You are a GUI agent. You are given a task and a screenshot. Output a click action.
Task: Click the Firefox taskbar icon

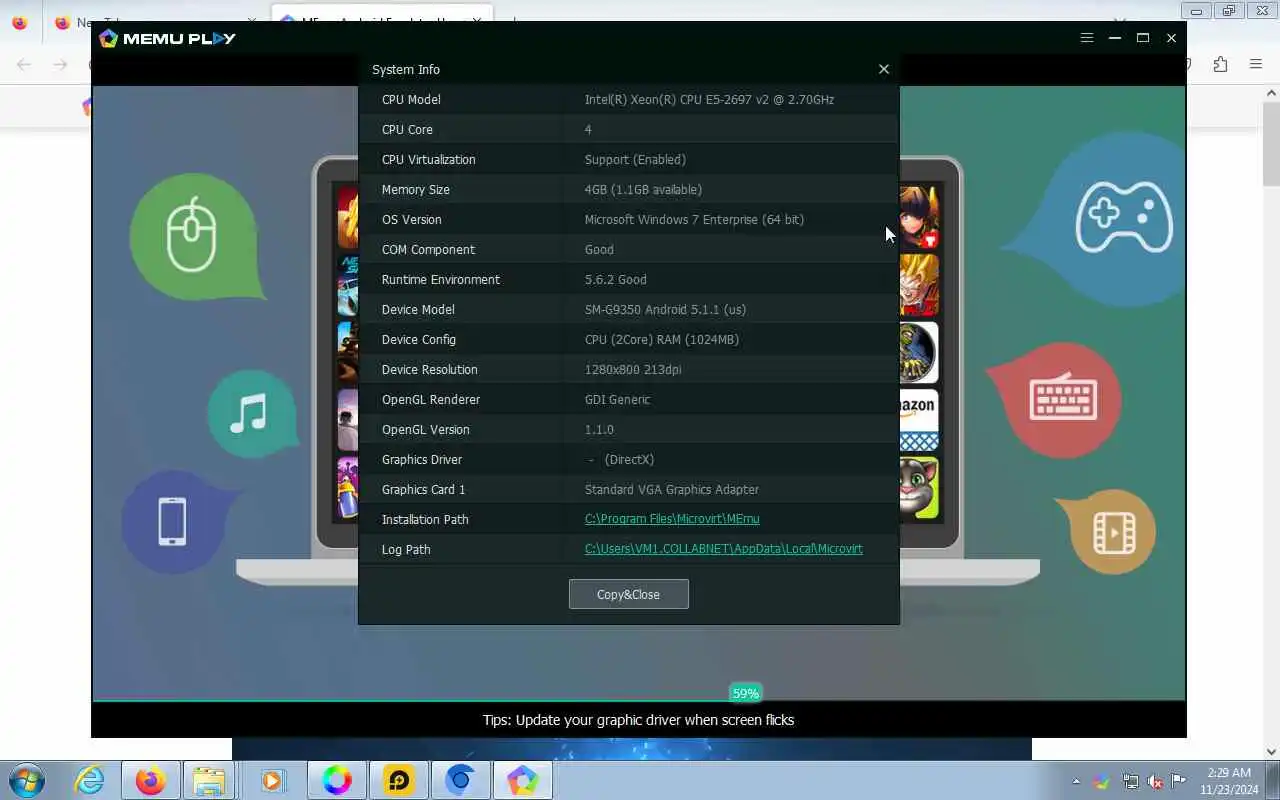[x=151, y=780]
